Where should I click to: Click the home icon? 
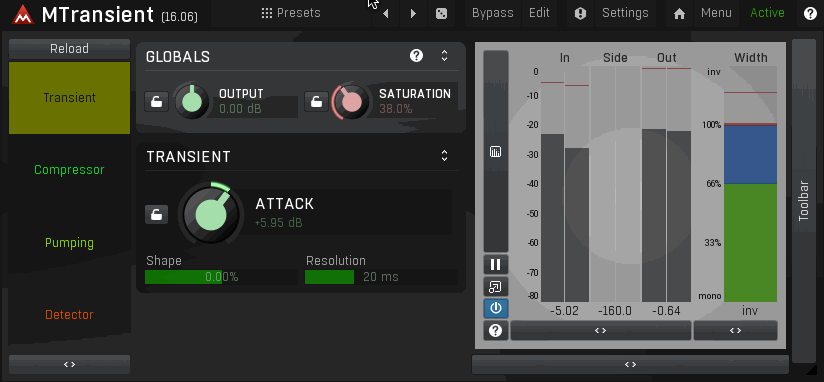click(679, 13)
